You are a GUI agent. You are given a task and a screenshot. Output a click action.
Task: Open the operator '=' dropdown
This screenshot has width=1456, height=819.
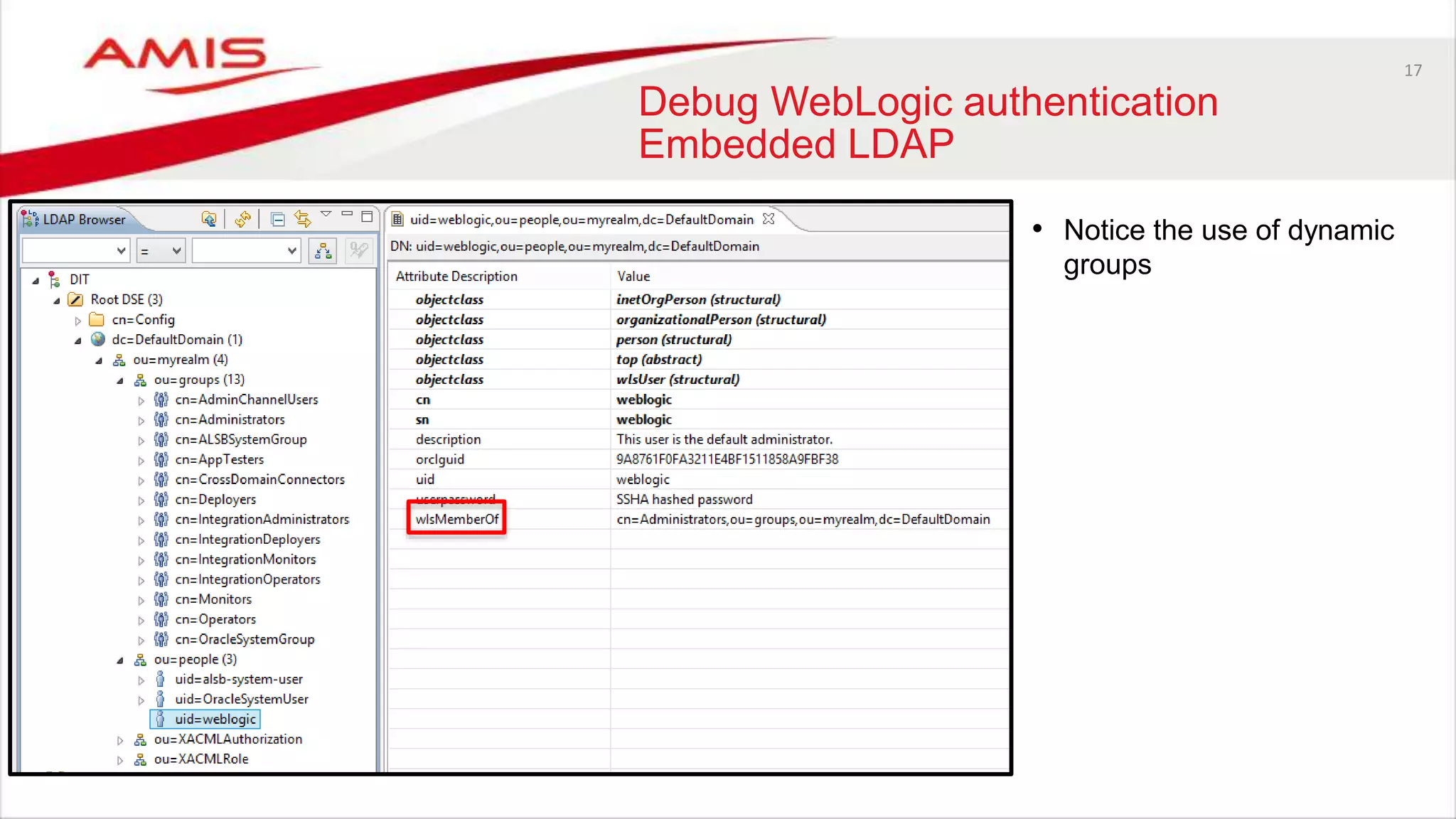point(161,251)
